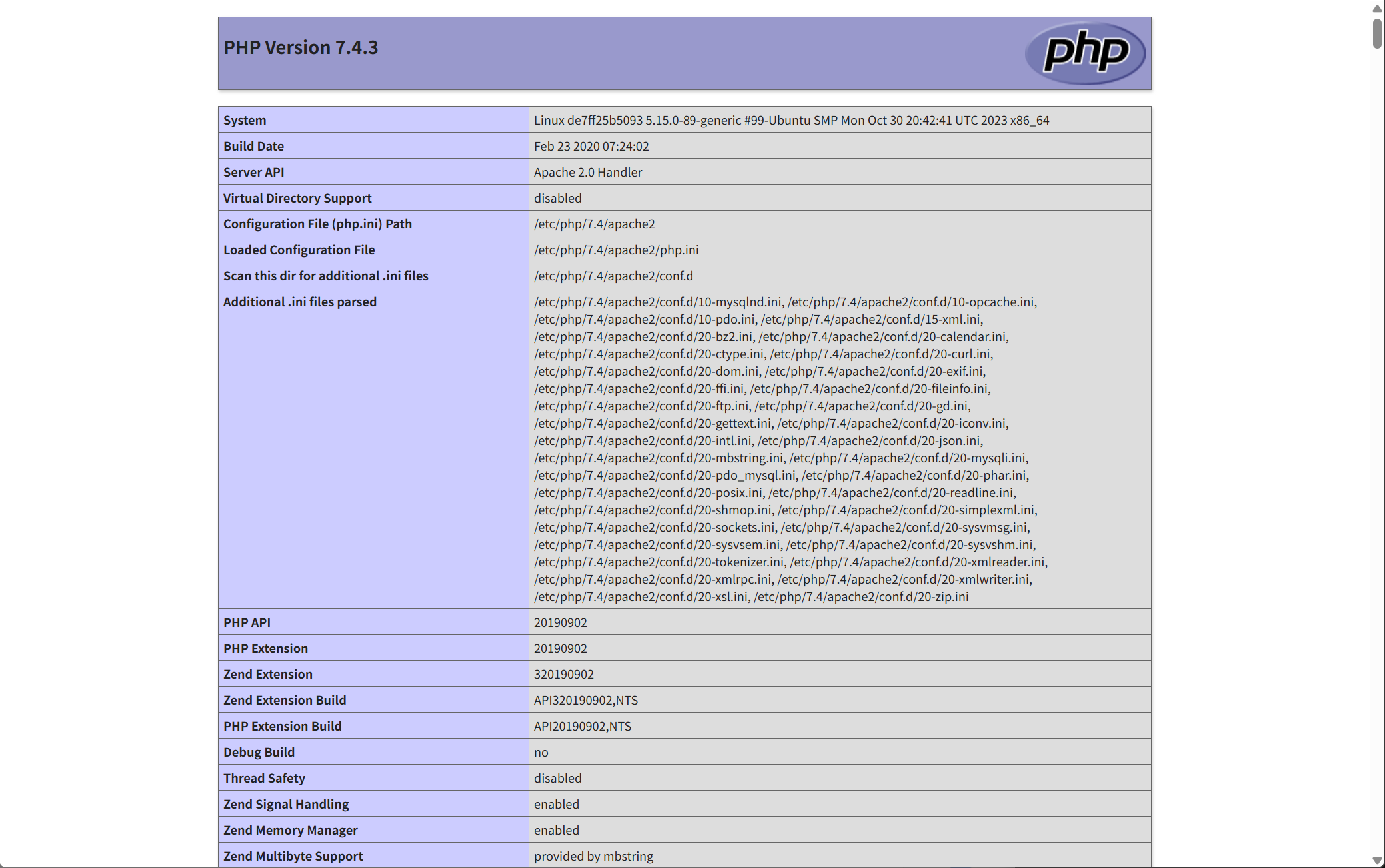This screenshot has width=1385, height=868.
Task: Click Configuration File (php.ini) Path label
Action: pos(317,224)
